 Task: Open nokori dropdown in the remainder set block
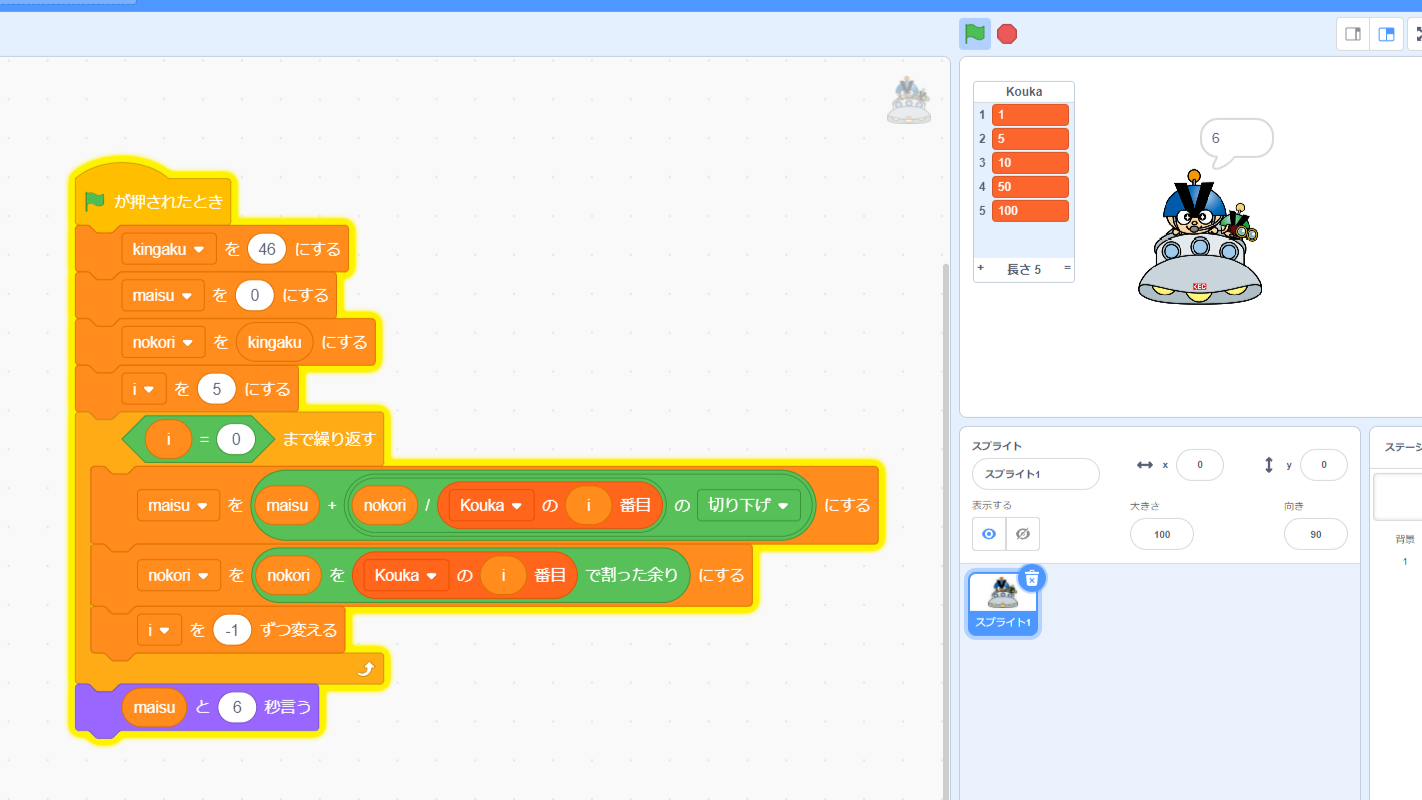[179, 575]
